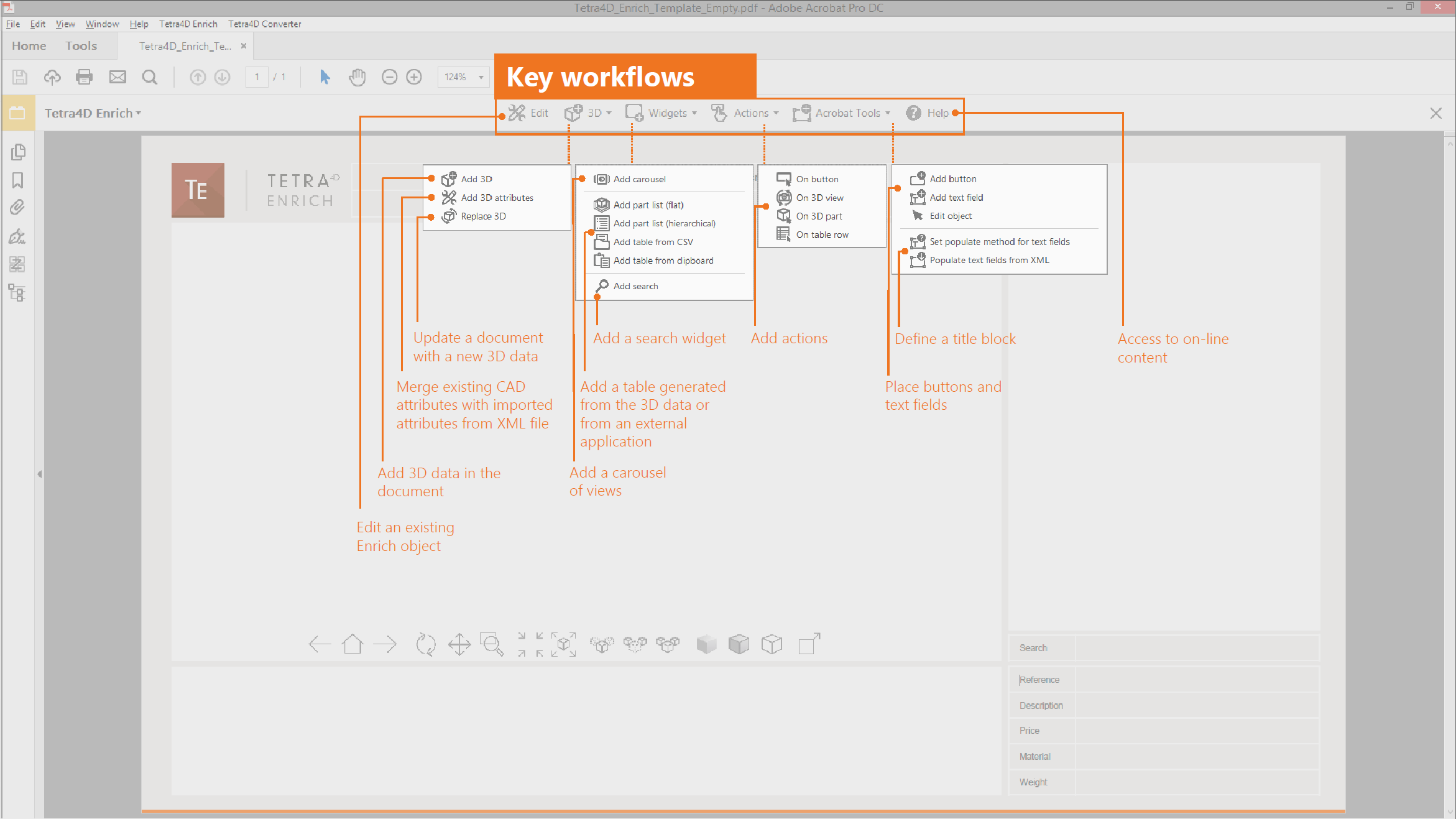1456x819 pixels.
Task: Switch to the Home tab
Action: 29,46
